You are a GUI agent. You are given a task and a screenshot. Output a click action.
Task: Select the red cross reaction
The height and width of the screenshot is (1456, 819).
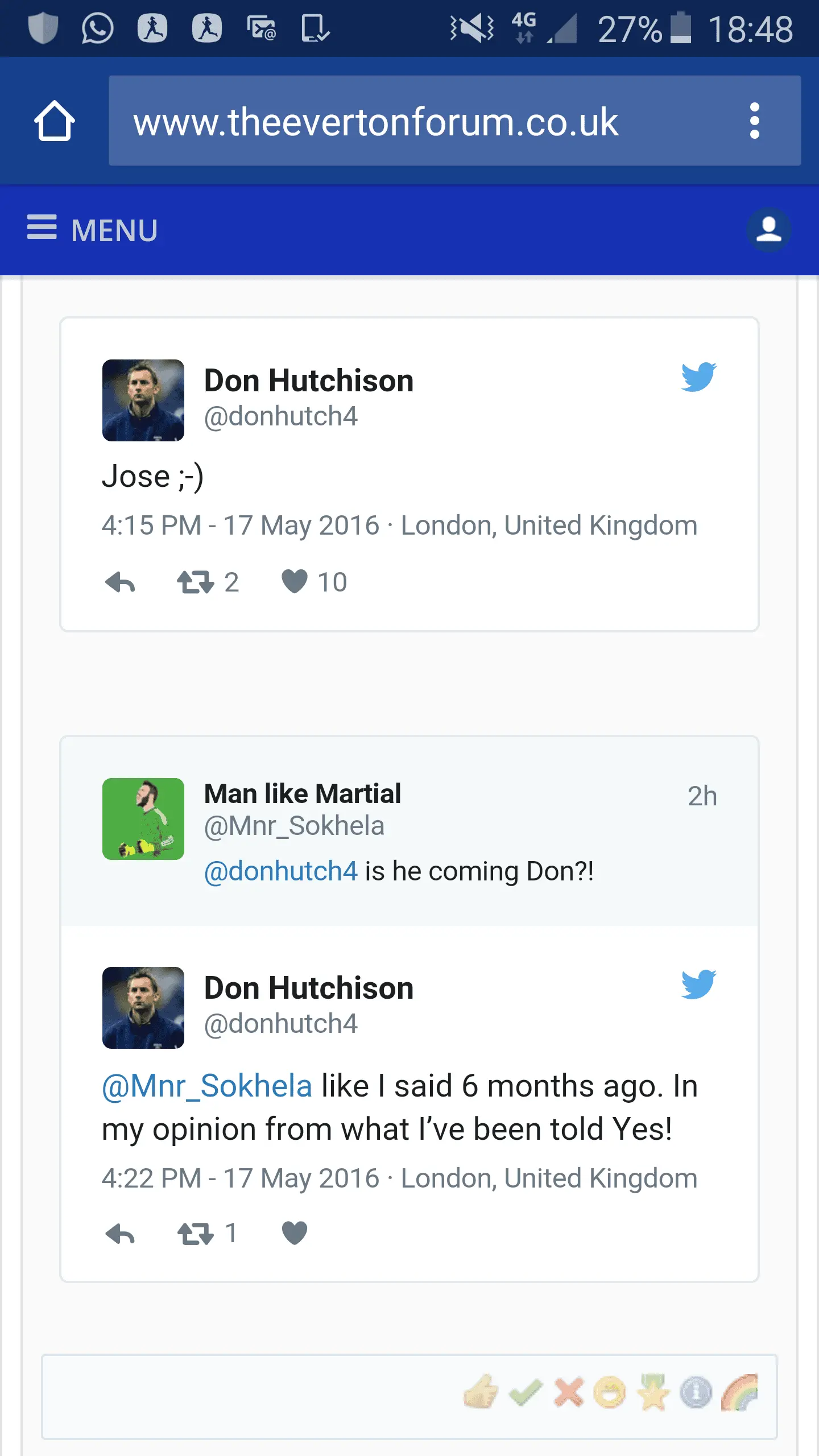pos(569,1392)
